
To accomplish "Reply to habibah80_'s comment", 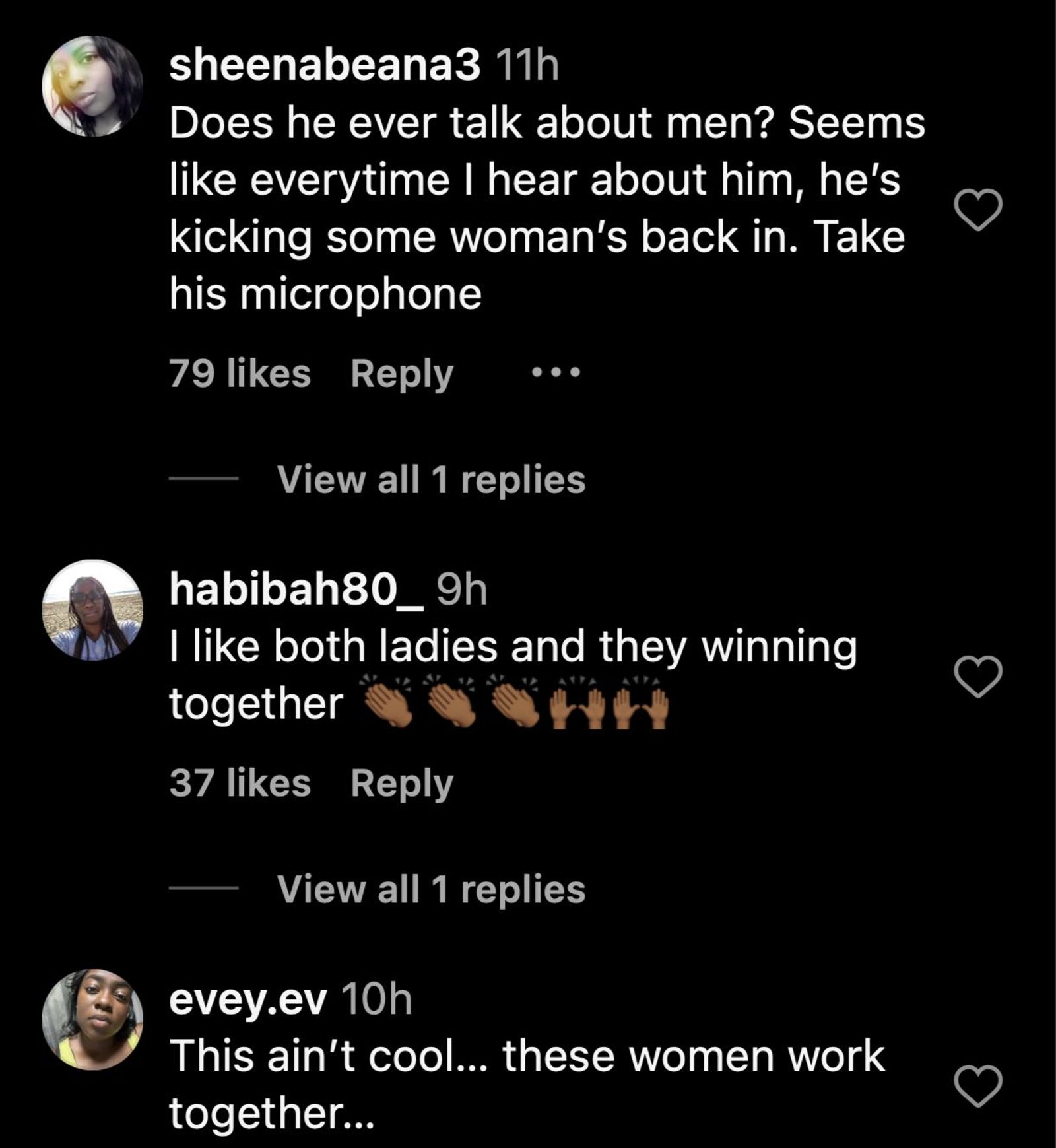I will [x=401, y=784].
